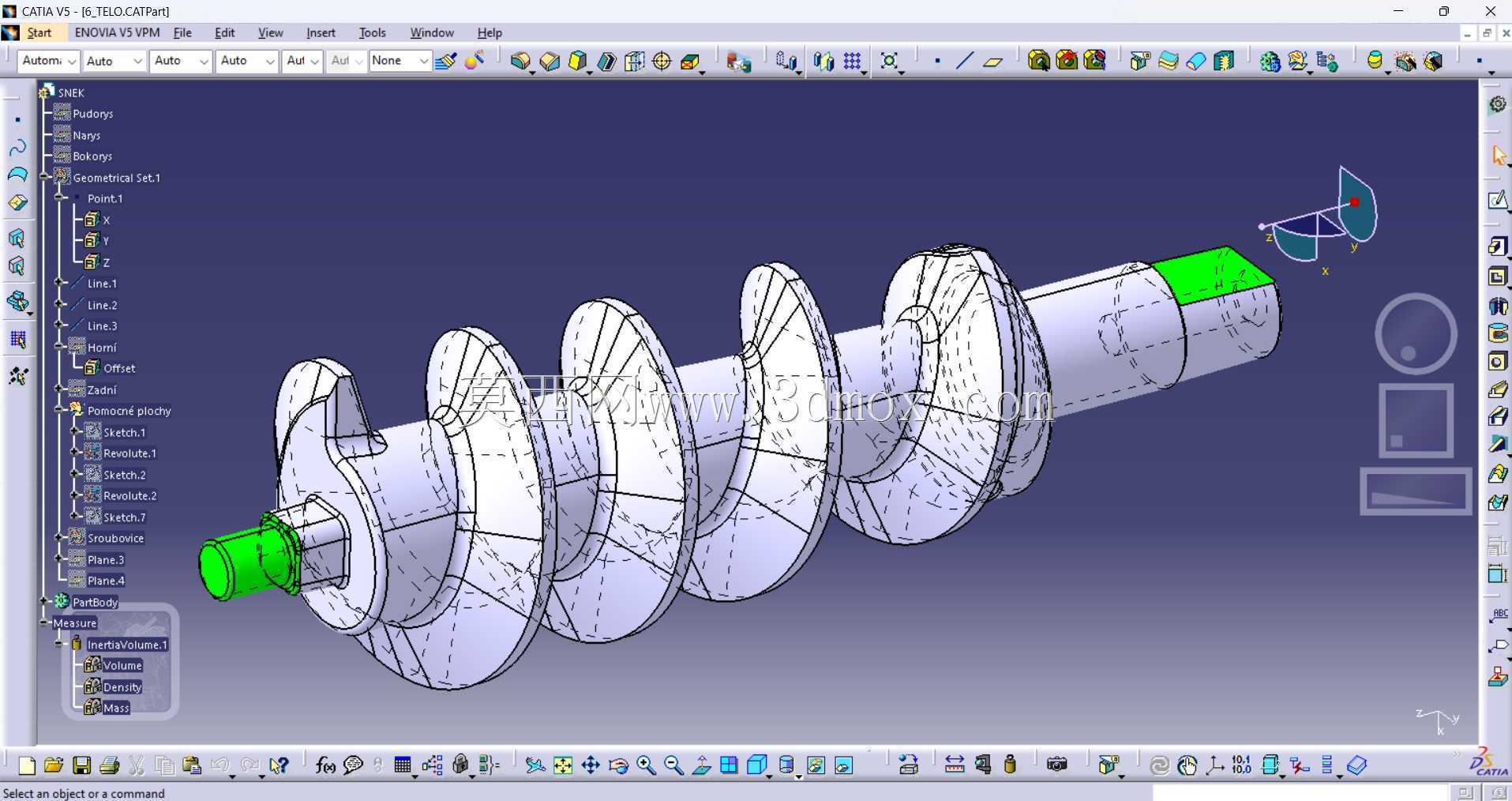Open the second Auto dropdown in graphic properties
This screenshot has height=801, width=1512.
click(x=180, y=61)
